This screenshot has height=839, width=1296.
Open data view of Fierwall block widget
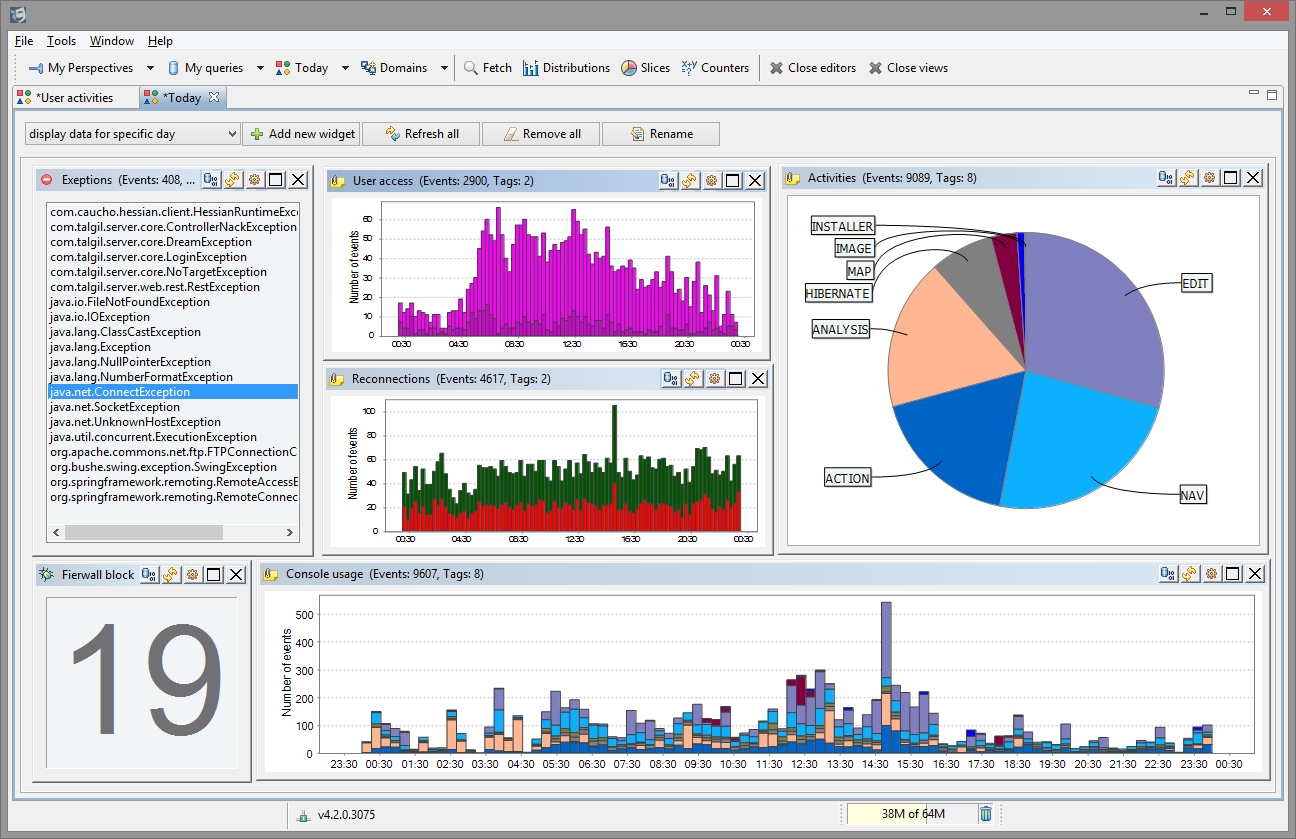pos(149,575)
